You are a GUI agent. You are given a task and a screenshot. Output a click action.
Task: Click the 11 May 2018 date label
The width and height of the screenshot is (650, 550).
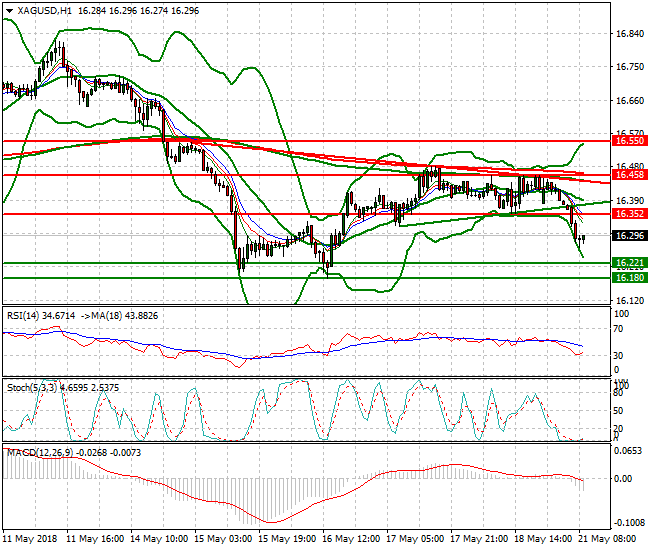pyautogui.click(x=30, y=539)
